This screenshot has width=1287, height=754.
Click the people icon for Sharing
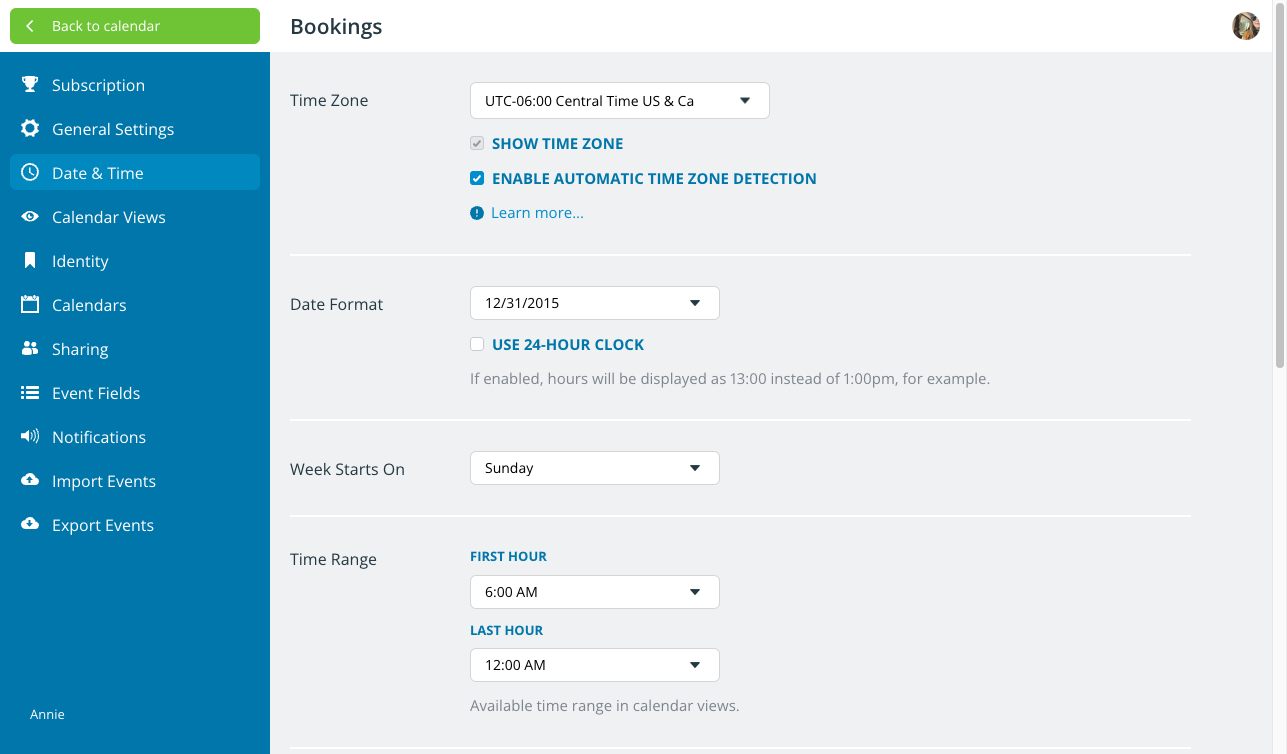tap(30, 349)
